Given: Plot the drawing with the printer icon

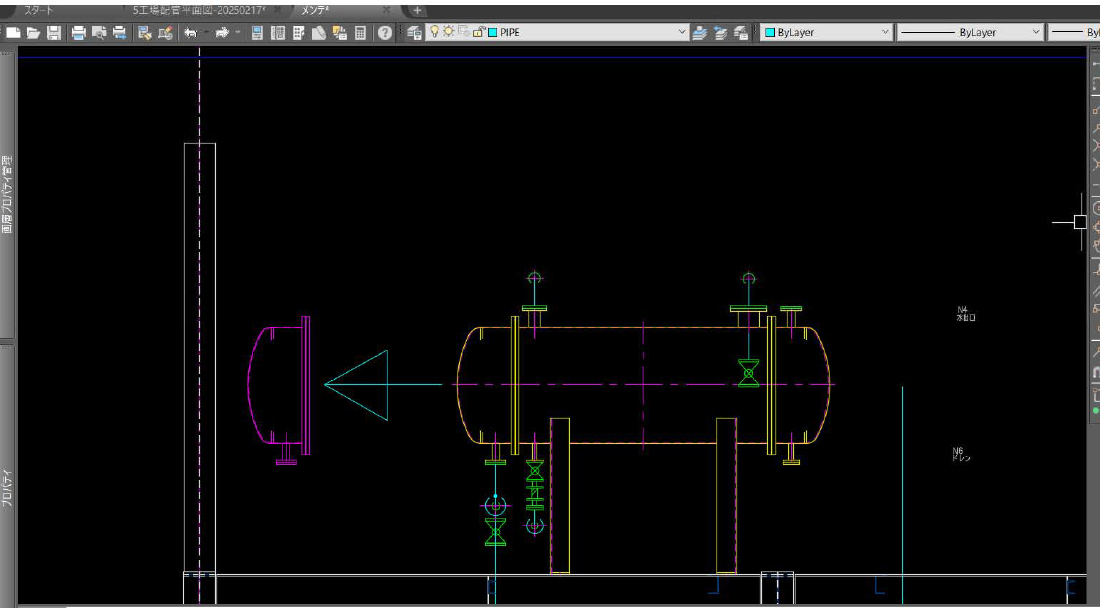Looking at the screenshot, I should (79, 32).
